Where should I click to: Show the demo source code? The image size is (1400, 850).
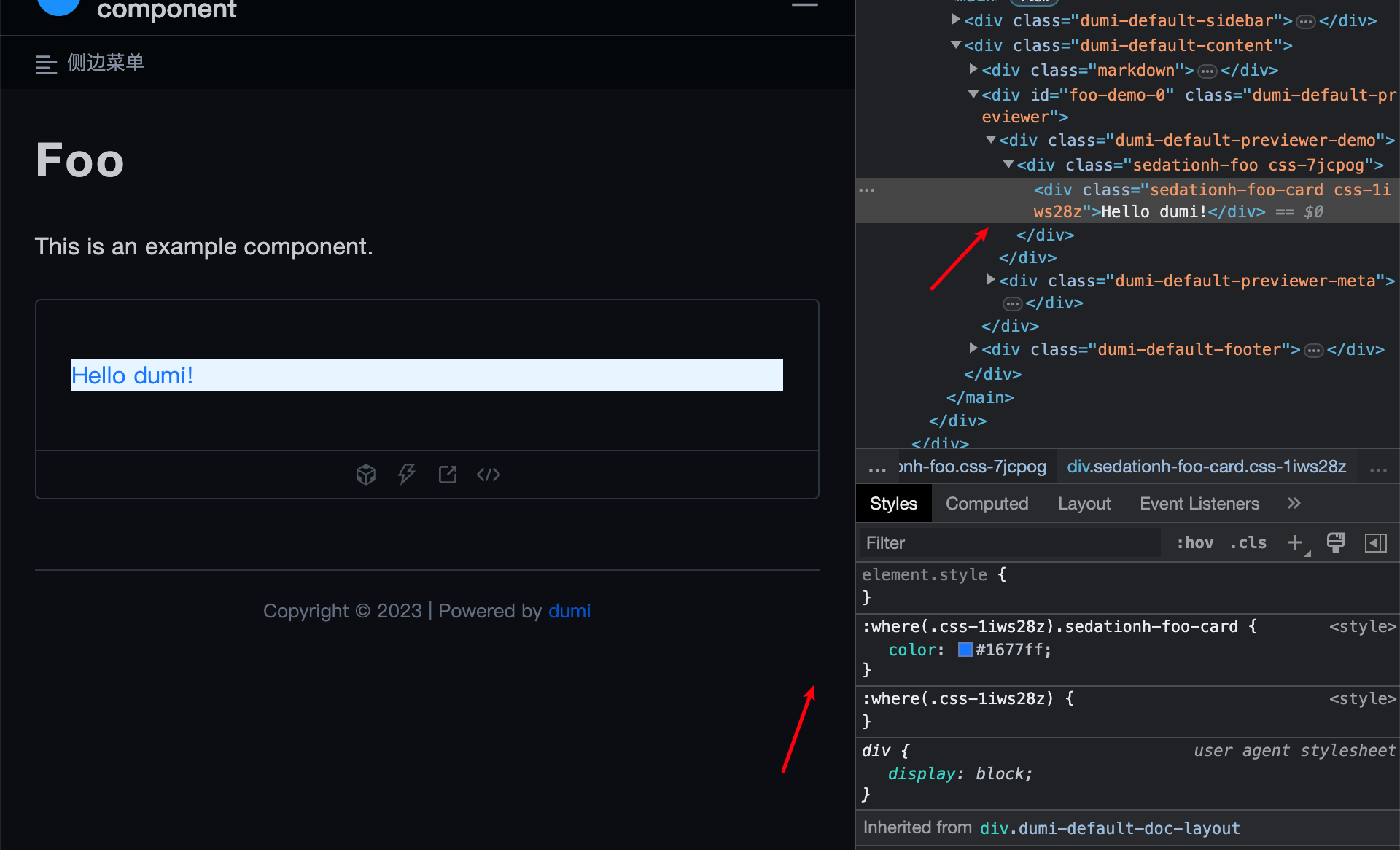coord(489,475)
